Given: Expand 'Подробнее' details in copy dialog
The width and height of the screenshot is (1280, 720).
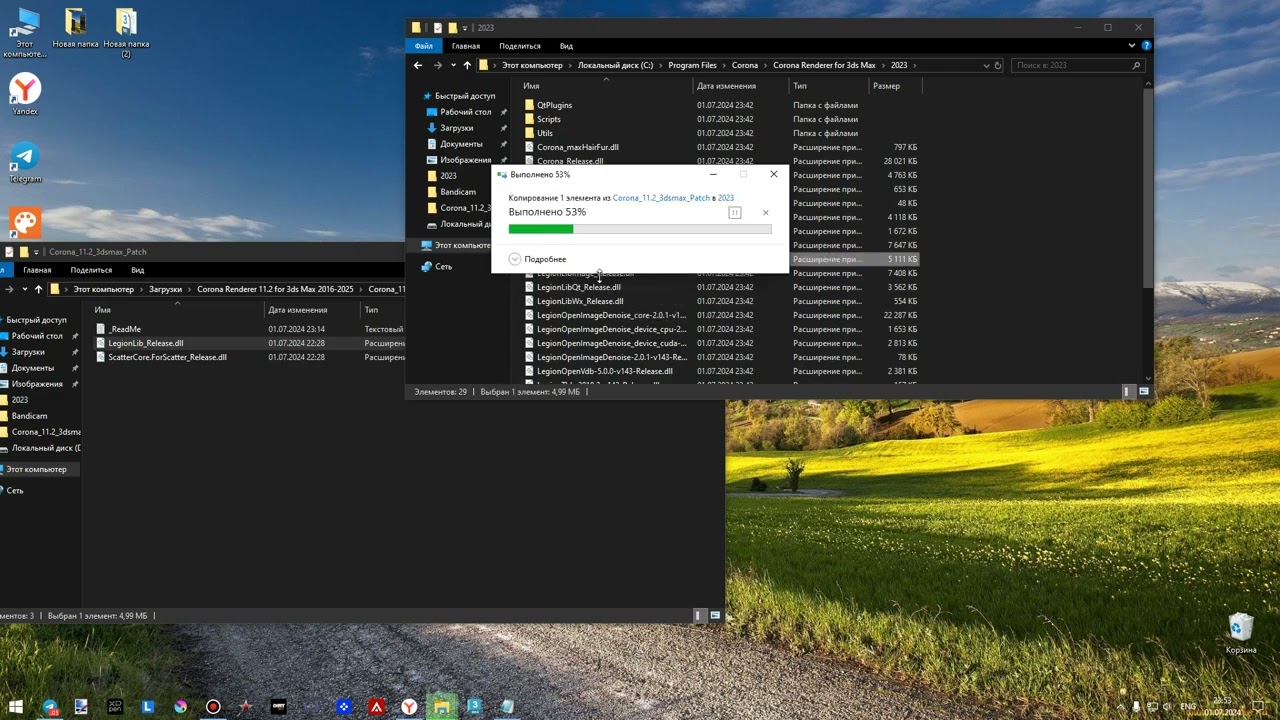Looking at the screenshot, I should (538, 259).
